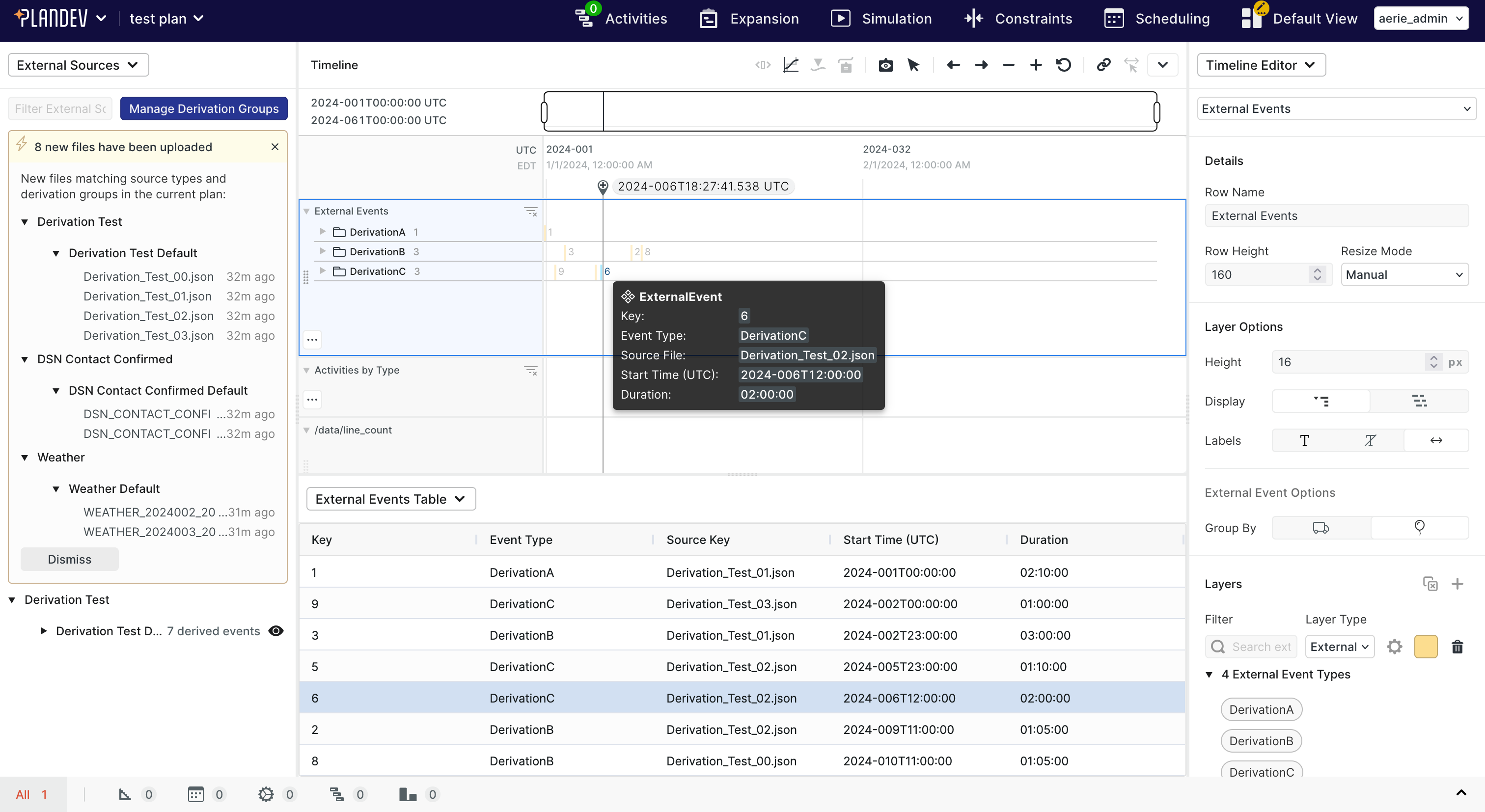This screenshot has width=1485, height=812.
Task: Enable strikethrough labels option in Layer Options
Action: pyautogui.click(x=1370, y=440)
